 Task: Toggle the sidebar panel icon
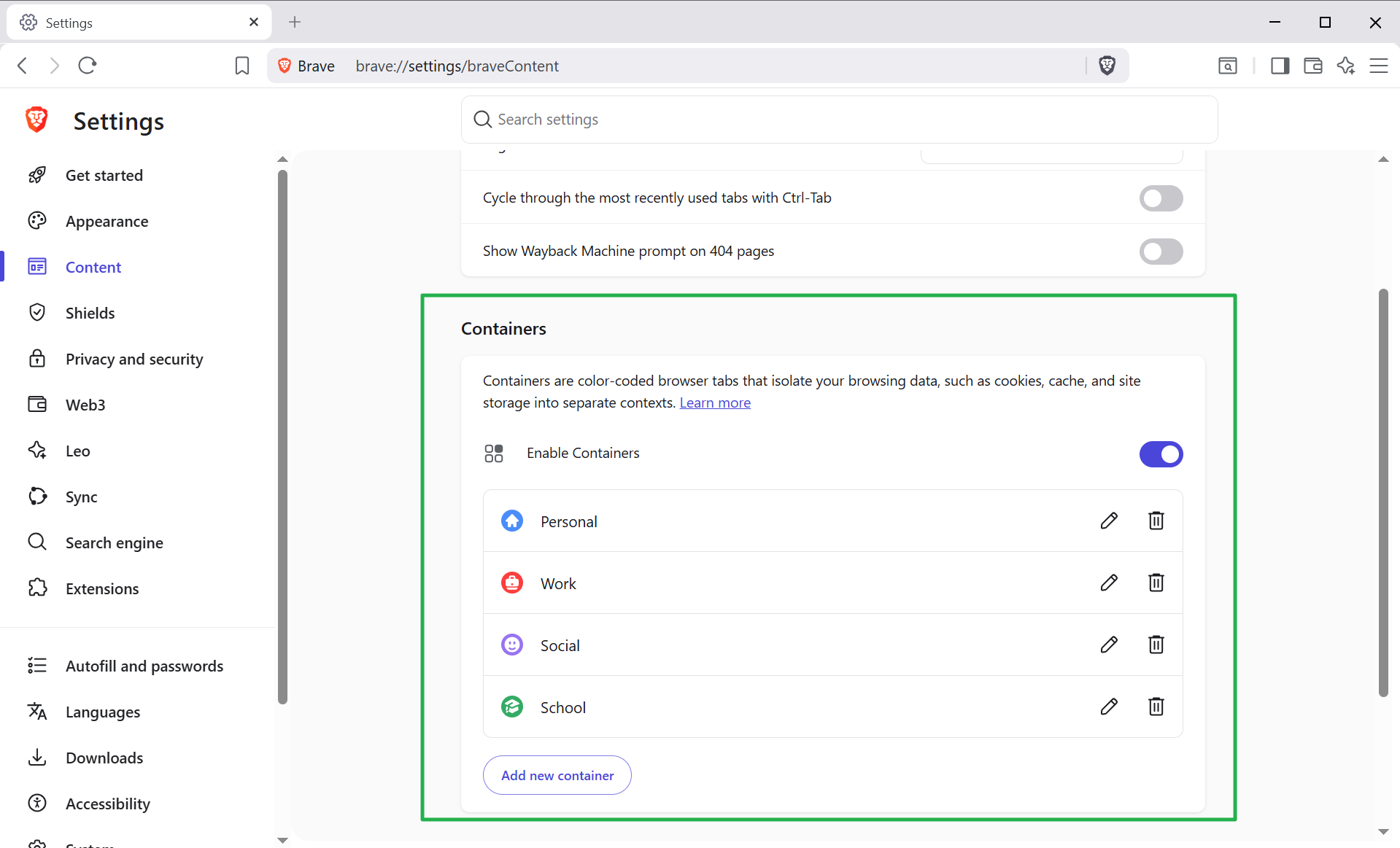click(1280, 66)
